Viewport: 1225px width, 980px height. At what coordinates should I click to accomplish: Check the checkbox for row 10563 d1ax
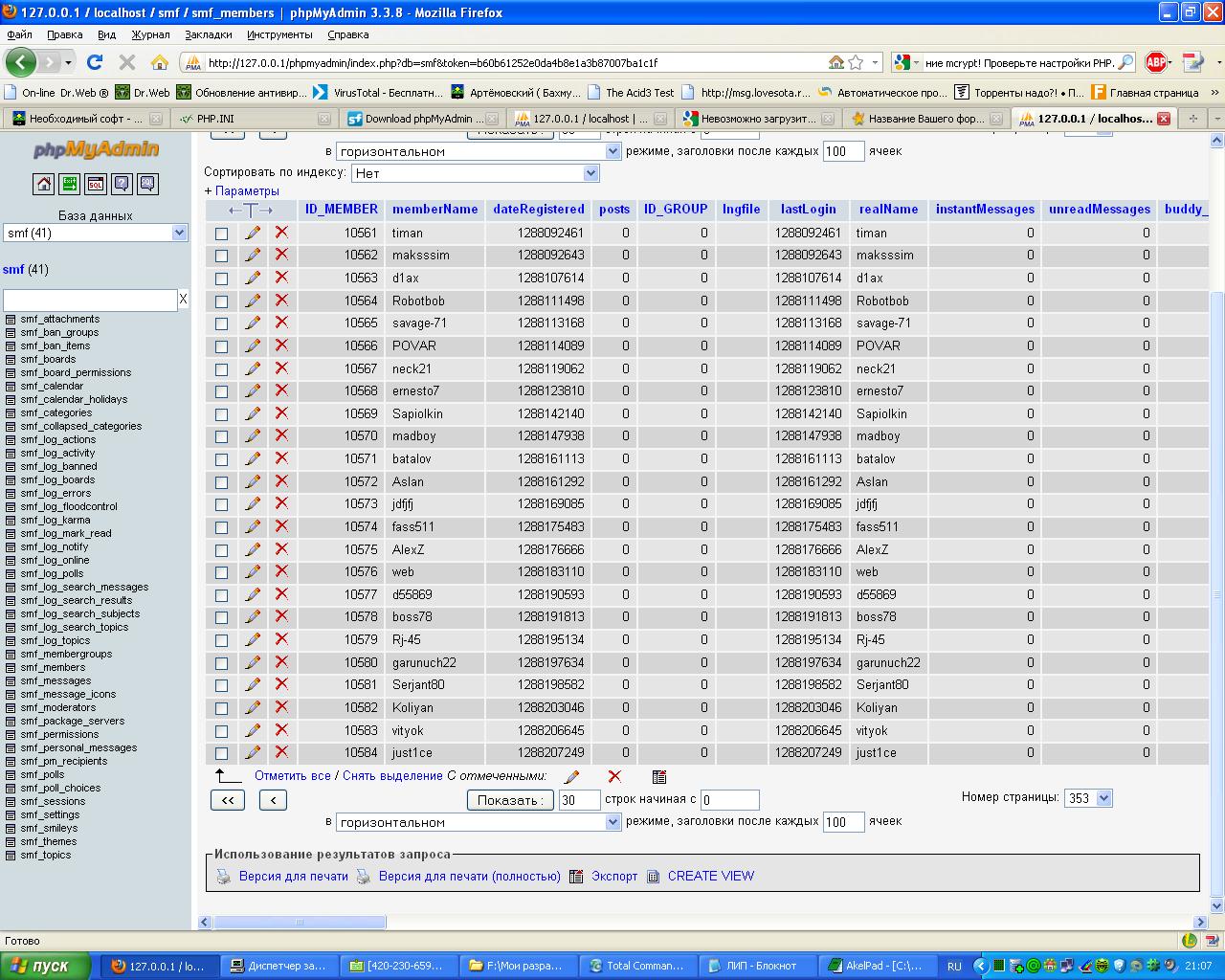pos(222,278)
